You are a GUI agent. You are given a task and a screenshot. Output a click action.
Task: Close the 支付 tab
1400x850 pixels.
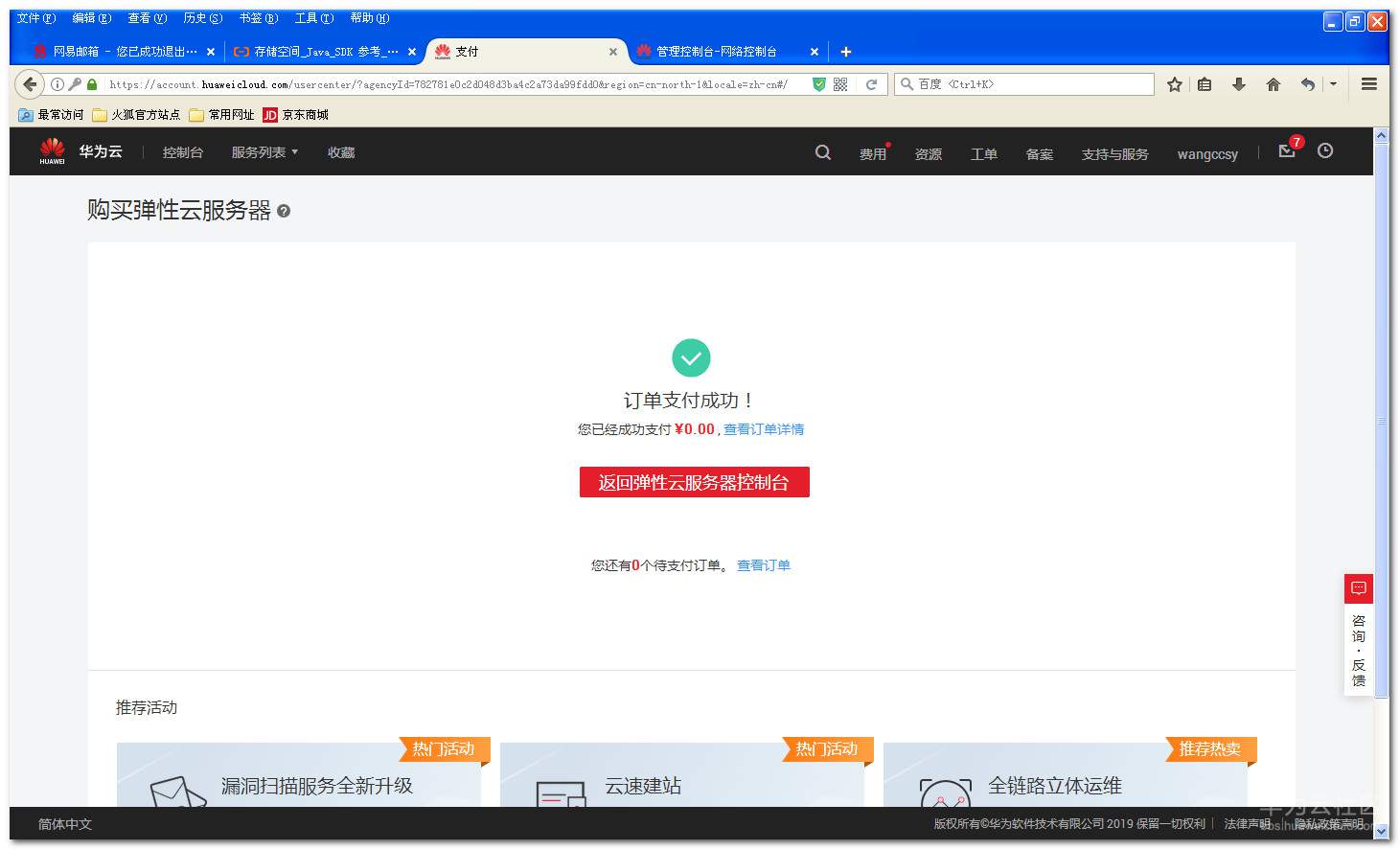[613, 52]
